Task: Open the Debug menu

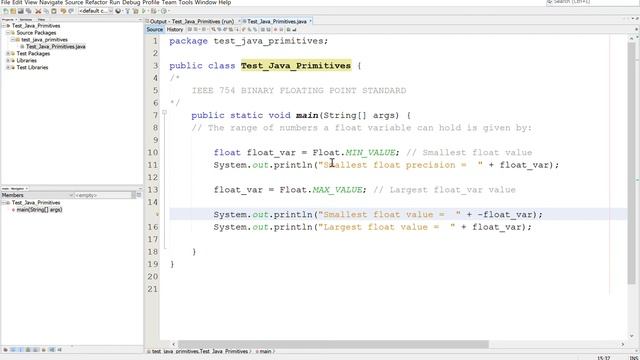Action: (131, 2)
